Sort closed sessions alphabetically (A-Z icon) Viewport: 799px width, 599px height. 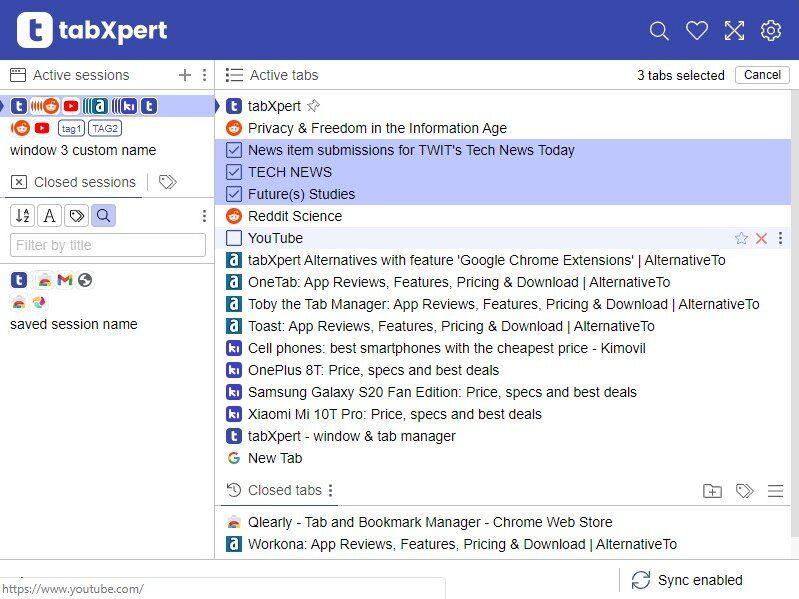point(22,215)
